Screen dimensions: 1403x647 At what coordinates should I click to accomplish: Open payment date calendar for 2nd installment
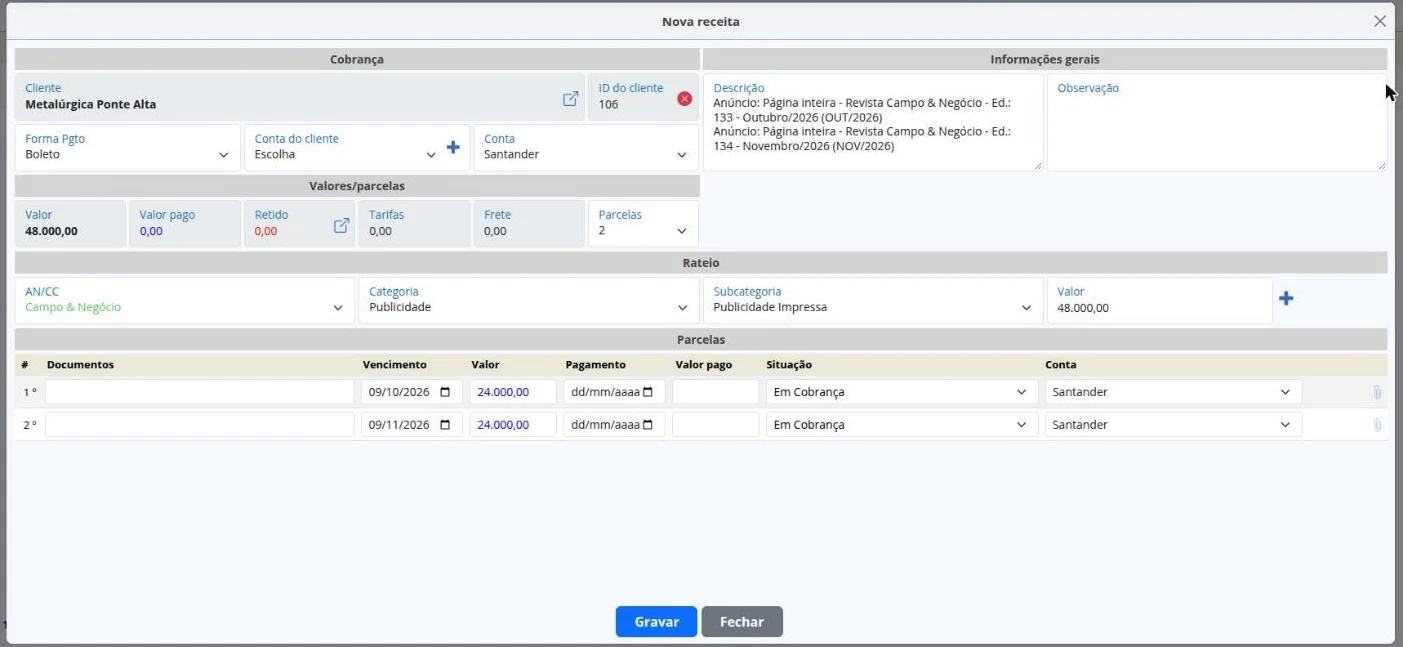(x=648, y=425)
